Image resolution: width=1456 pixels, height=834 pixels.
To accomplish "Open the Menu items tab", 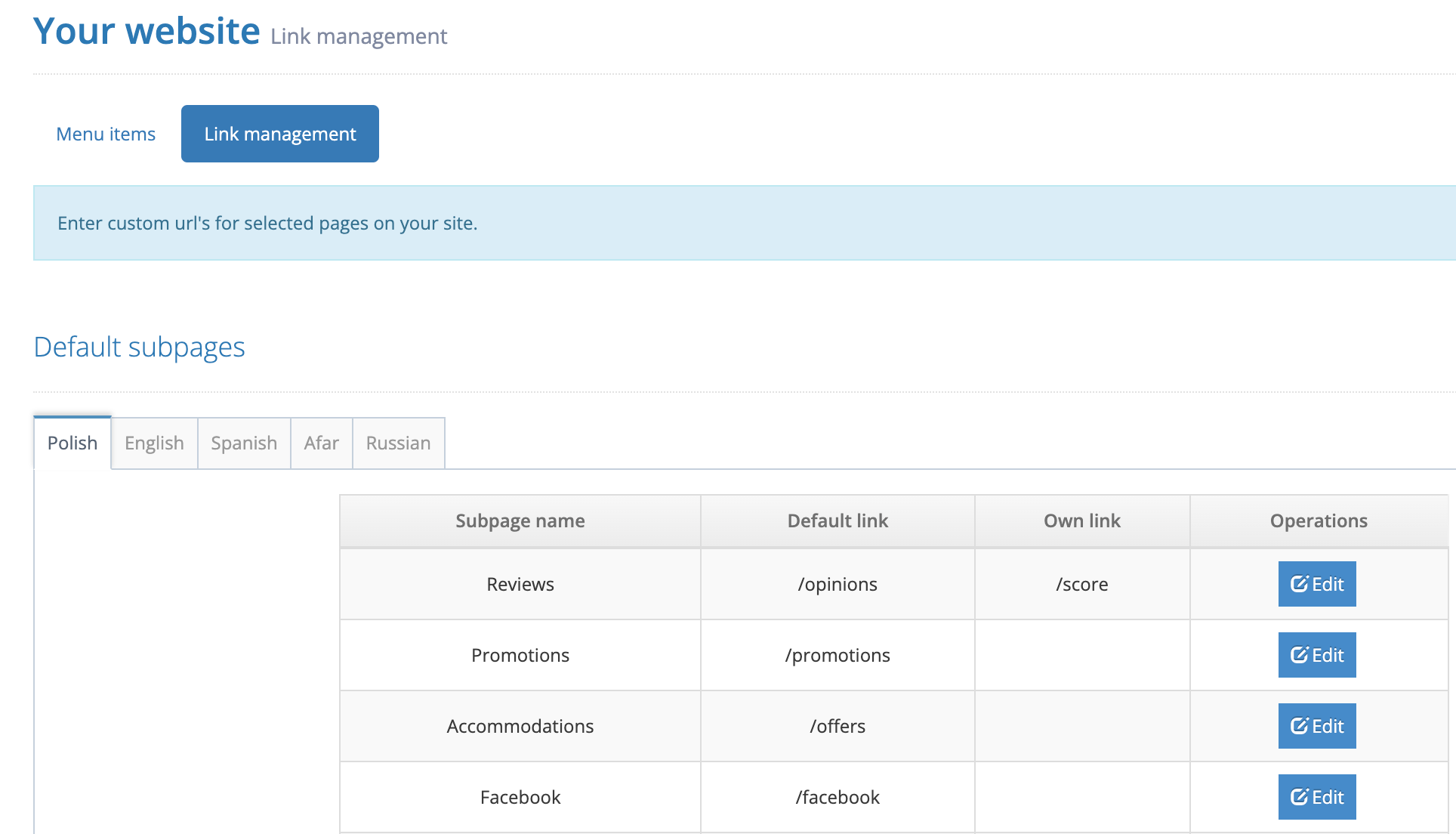I will 106,134.
